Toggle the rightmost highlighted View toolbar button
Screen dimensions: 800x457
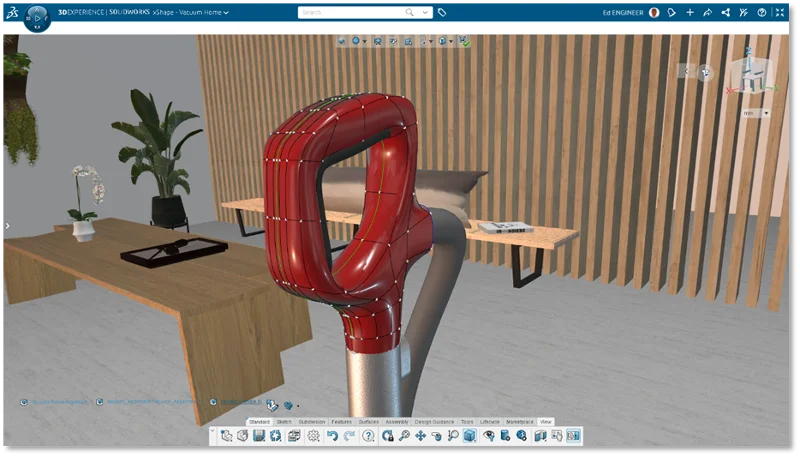(x=573, y=436)
